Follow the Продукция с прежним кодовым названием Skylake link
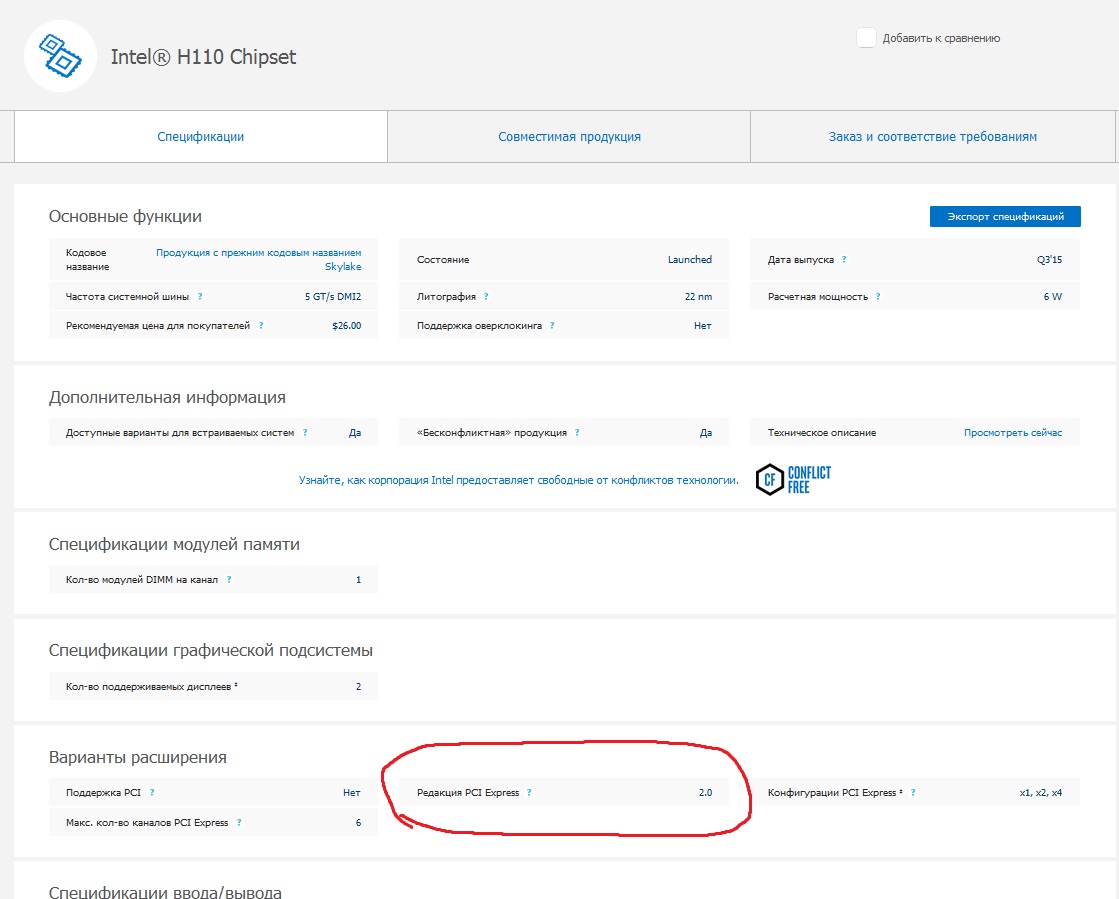The image size is (1119, 899). (258, 260)
